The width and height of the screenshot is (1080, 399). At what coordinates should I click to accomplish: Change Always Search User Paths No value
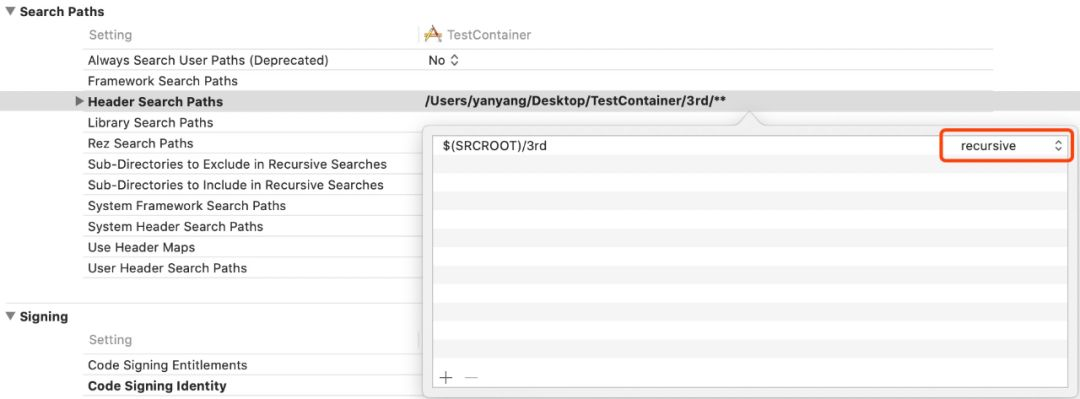tap(444, 61)
